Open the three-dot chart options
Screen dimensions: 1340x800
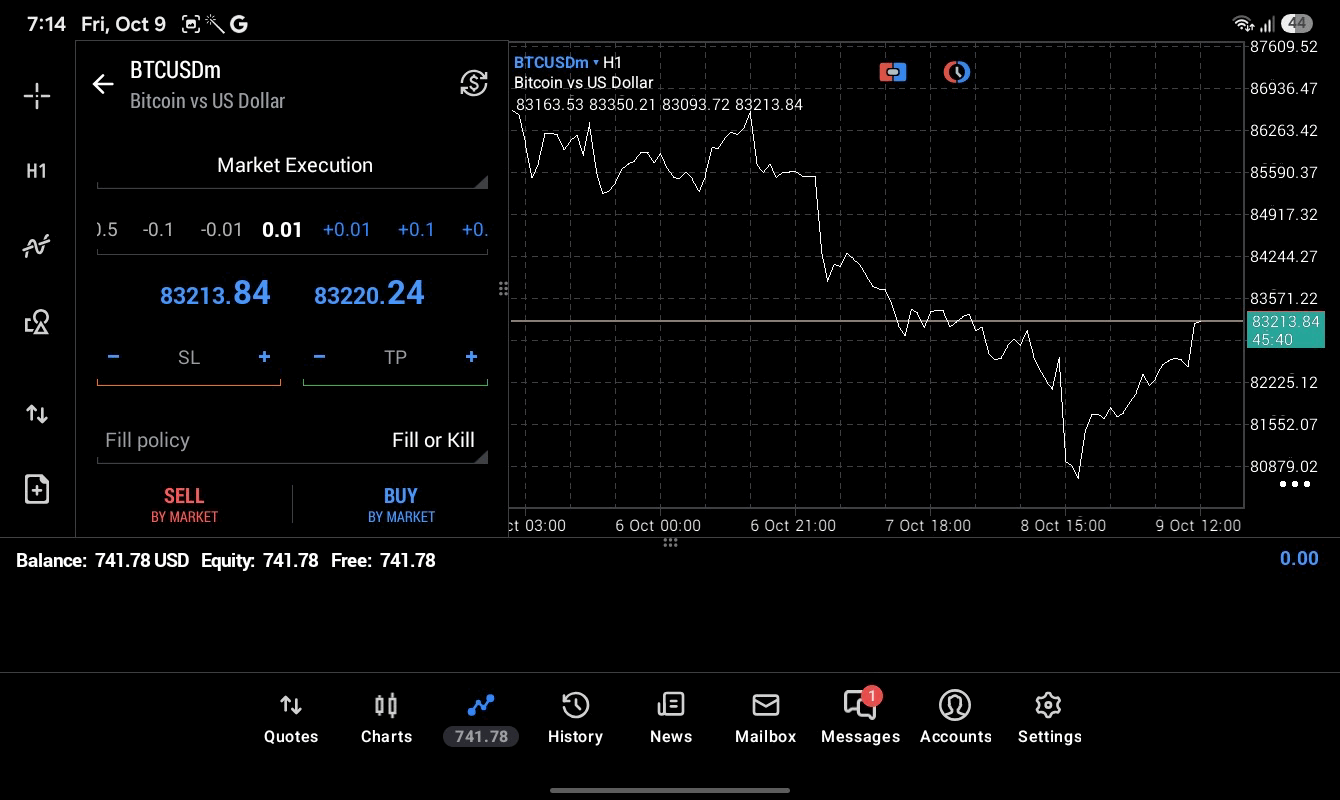pyautogui.click(x=1294, y=484)
